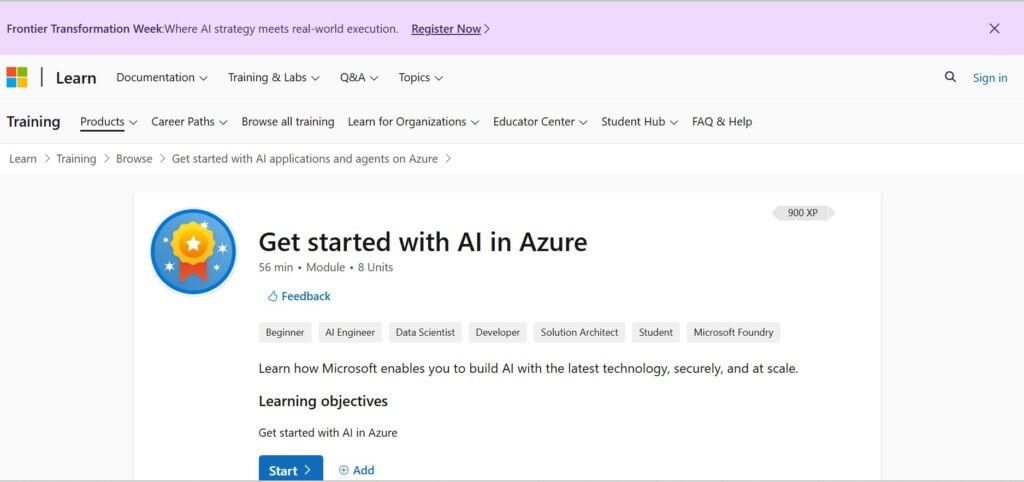Select the AI Engineer tag
Viewport: 1024px width, 482px height.
click(350, 332)
